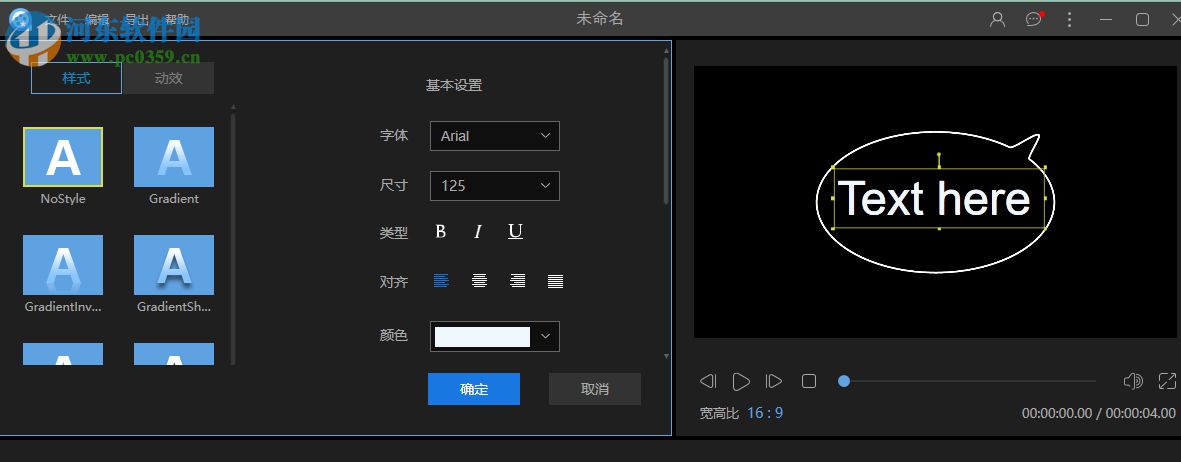Image resolution: width=1181 pixels, height=462 pixels.
Task: Step back to previous frame
Action: pyautogui.click(x=707, y=381)
